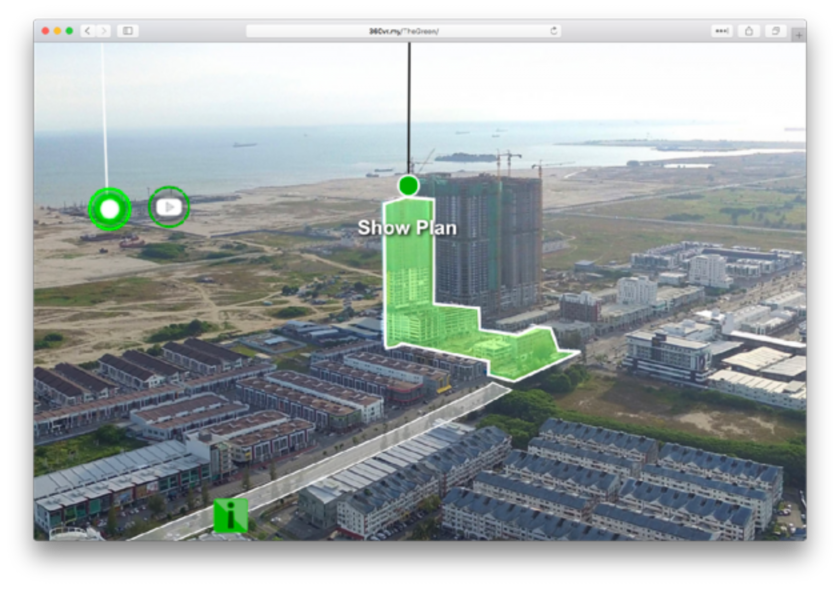This screenshot has height=589, width=840.
Task: Click the address bar showing the 360vr URL
Action: pyautogui.click(x=403, y=31)
